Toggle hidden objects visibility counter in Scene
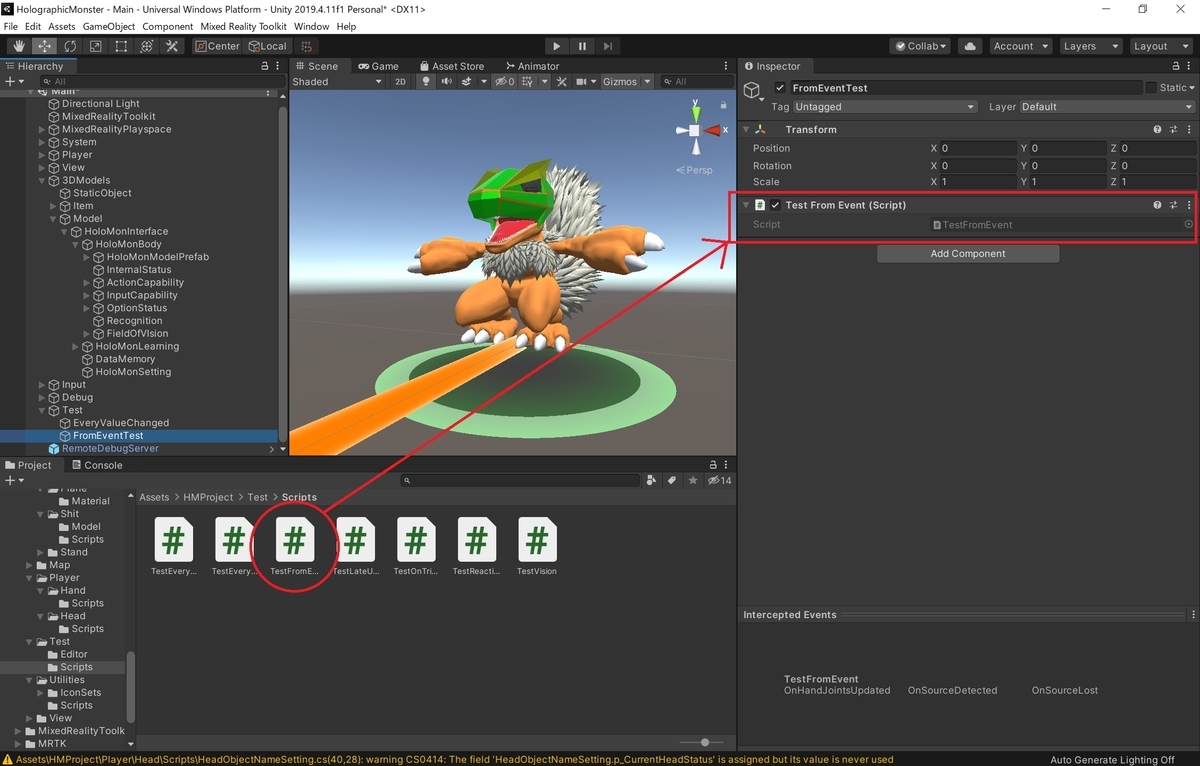Screen dimensions: 1200x766 click(505, 82)
